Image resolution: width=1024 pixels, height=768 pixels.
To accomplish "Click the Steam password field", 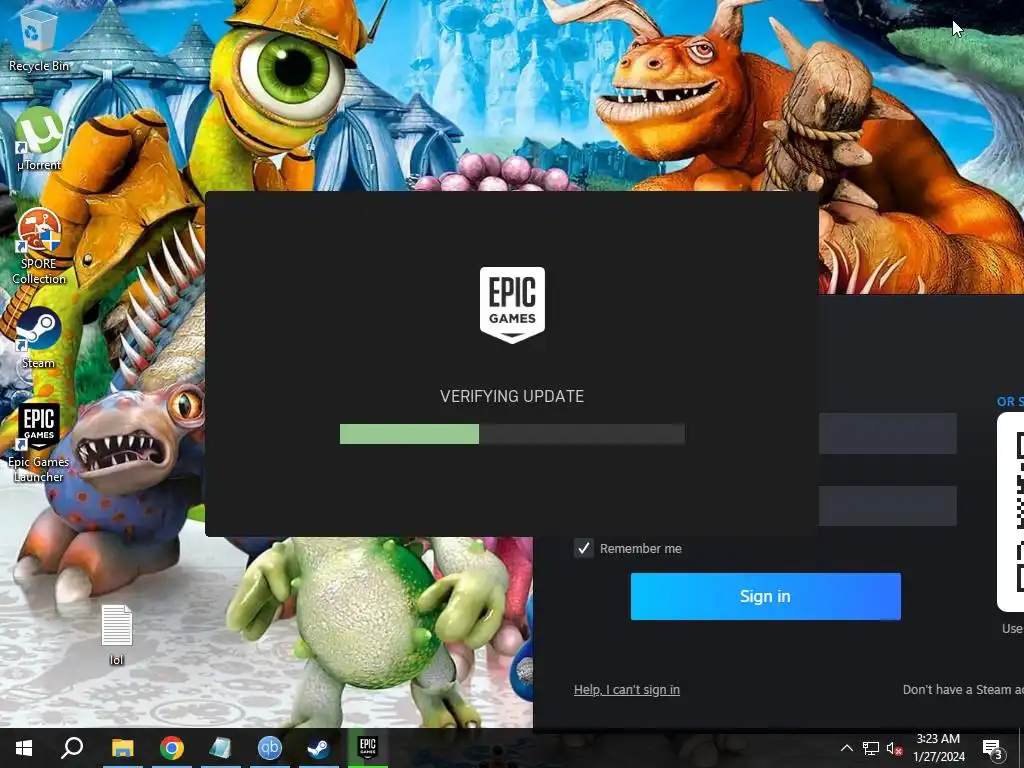I will pyautogui.click(x=888, y=505).
